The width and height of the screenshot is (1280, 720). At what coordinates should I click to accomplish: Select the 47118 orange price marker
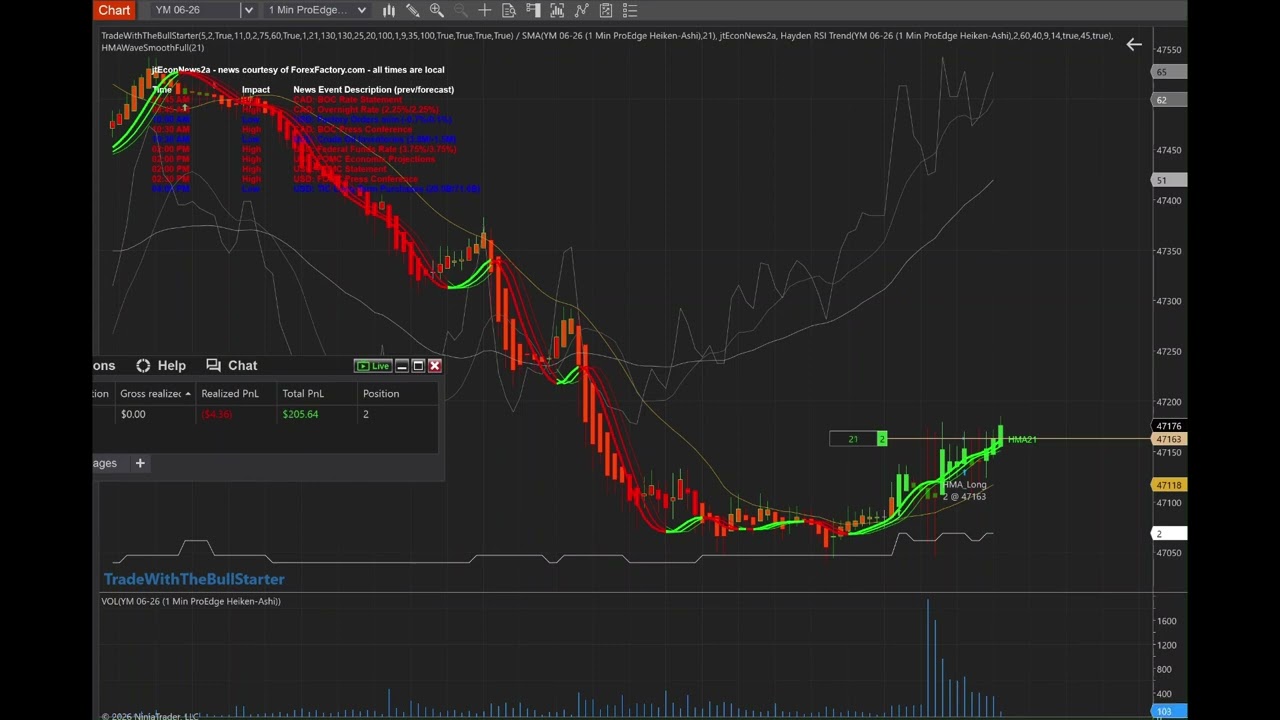1168,485
